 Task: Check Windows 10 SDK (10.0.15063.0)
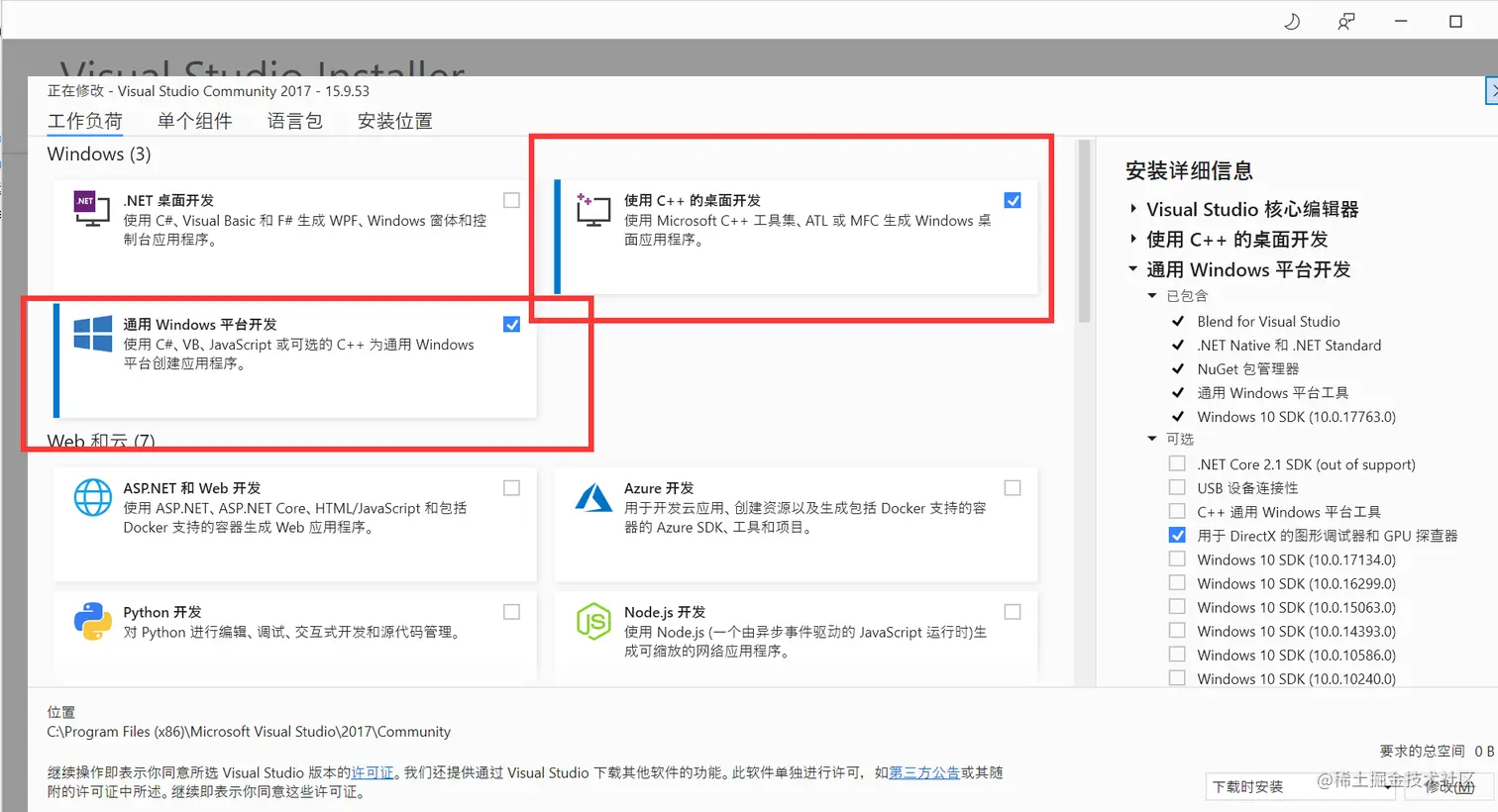click(1177, 607)
